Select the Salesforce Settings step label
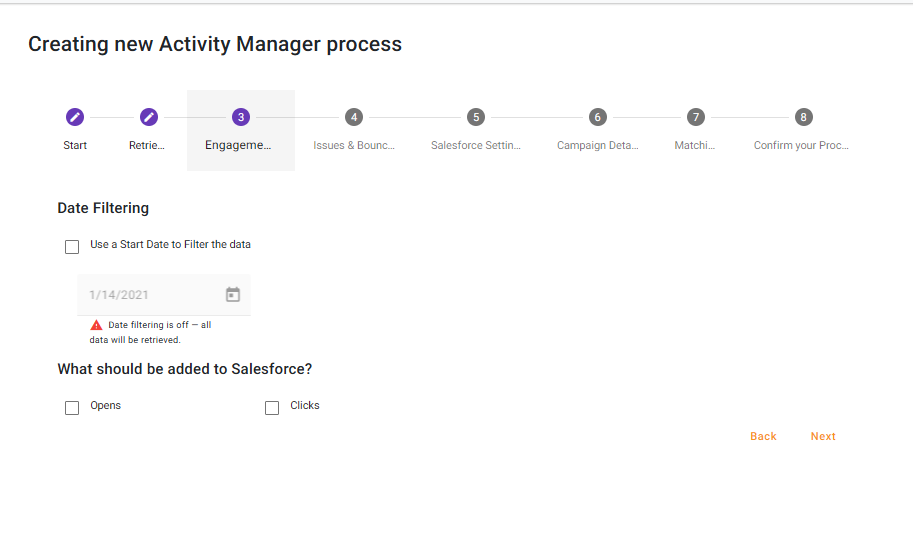 (476, 145)
